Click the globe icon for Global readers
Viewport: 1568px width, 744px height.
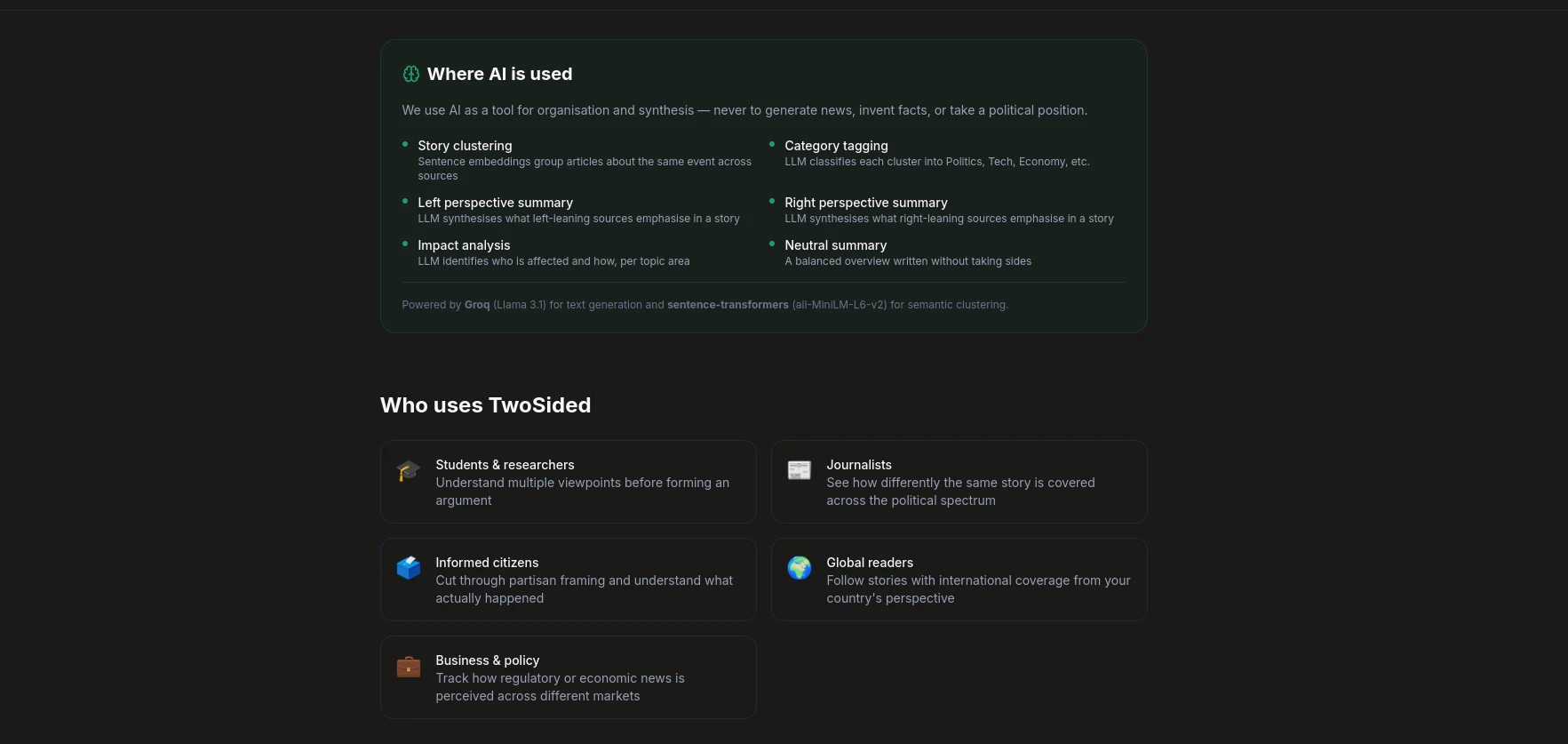800,568
